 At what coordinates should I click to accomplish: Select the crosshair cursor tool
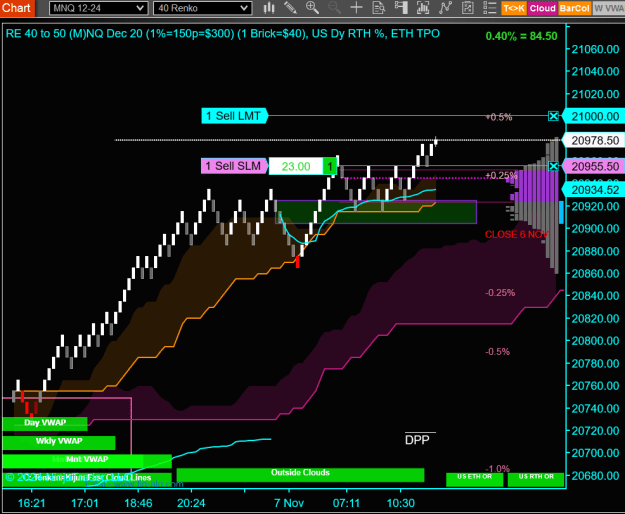click(x=356, y=8)
